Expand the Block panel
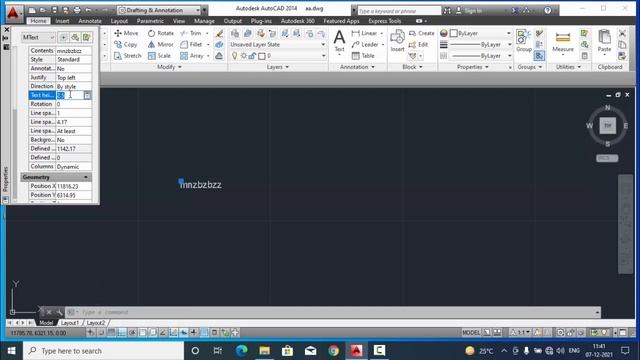The image size is (640, 360). click(412, 67)
